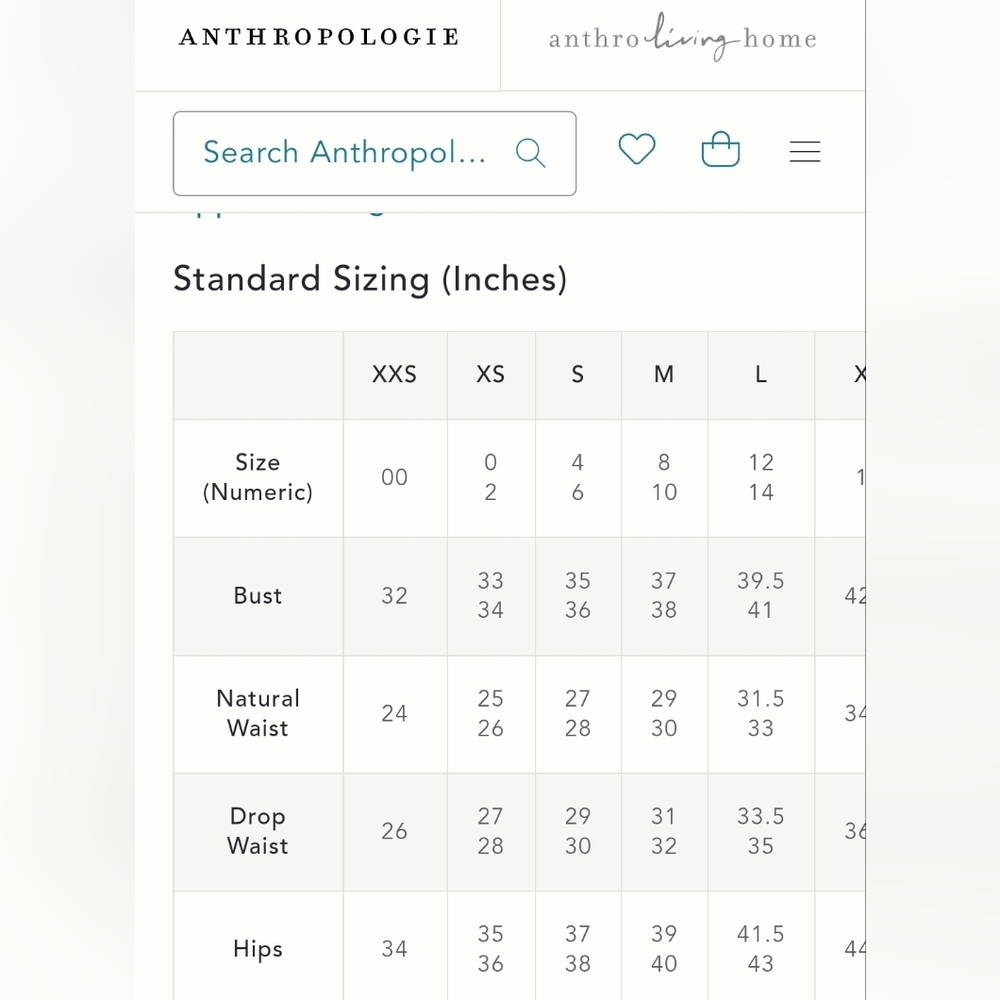This screenshot has width=1000, height=1000.
Task: Switch to Anthro Living Home tab
Action: [x=682, y=37]
